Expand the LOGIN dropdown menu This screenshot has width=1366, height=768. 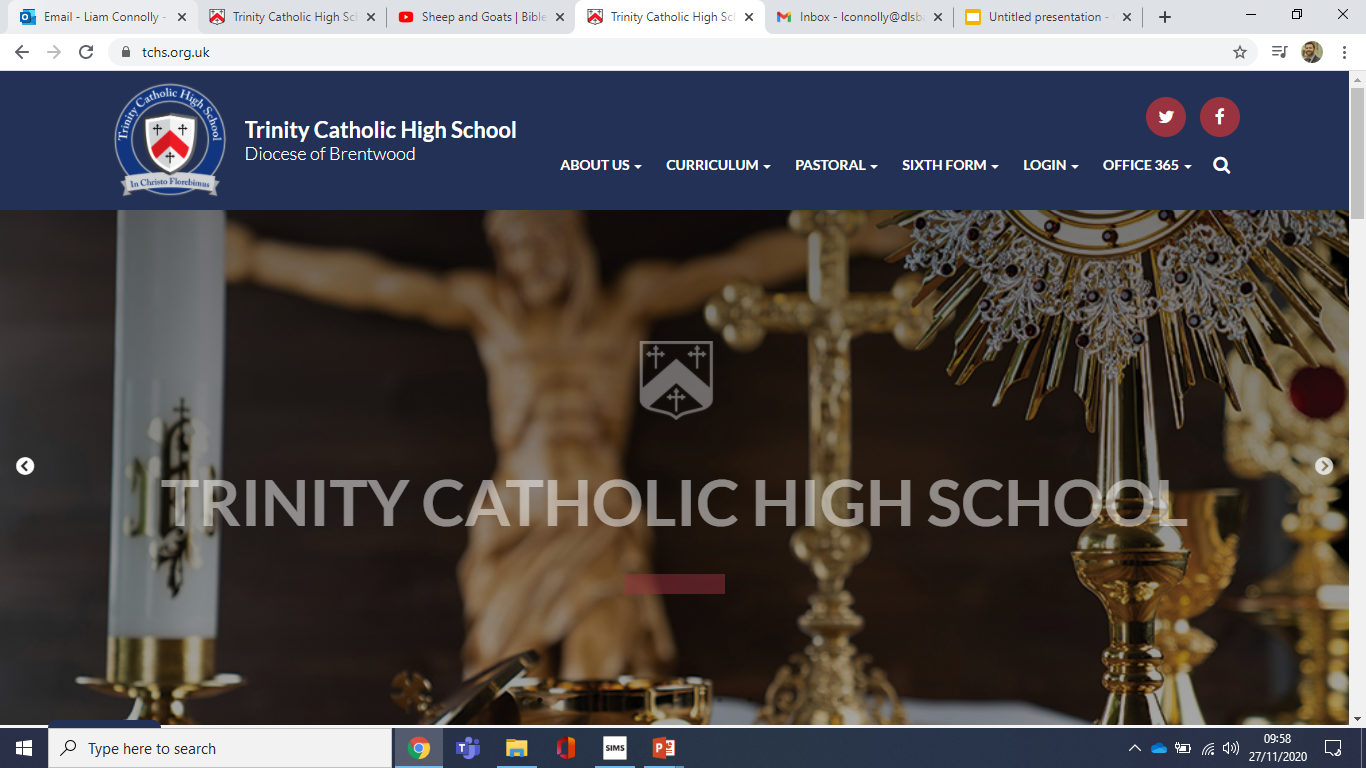[x=1050, y=165]
